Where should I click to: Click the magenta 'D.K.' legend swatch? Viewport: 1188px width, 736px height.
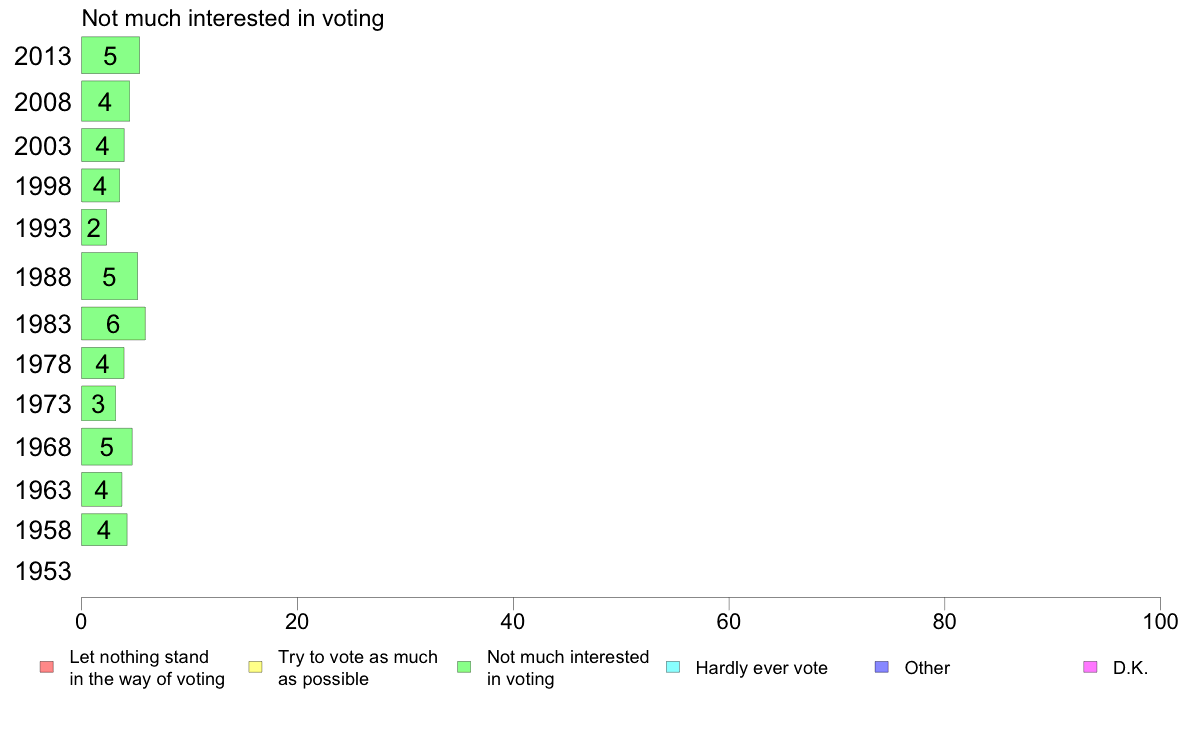pyautogui.click(x=1090, y=667)
